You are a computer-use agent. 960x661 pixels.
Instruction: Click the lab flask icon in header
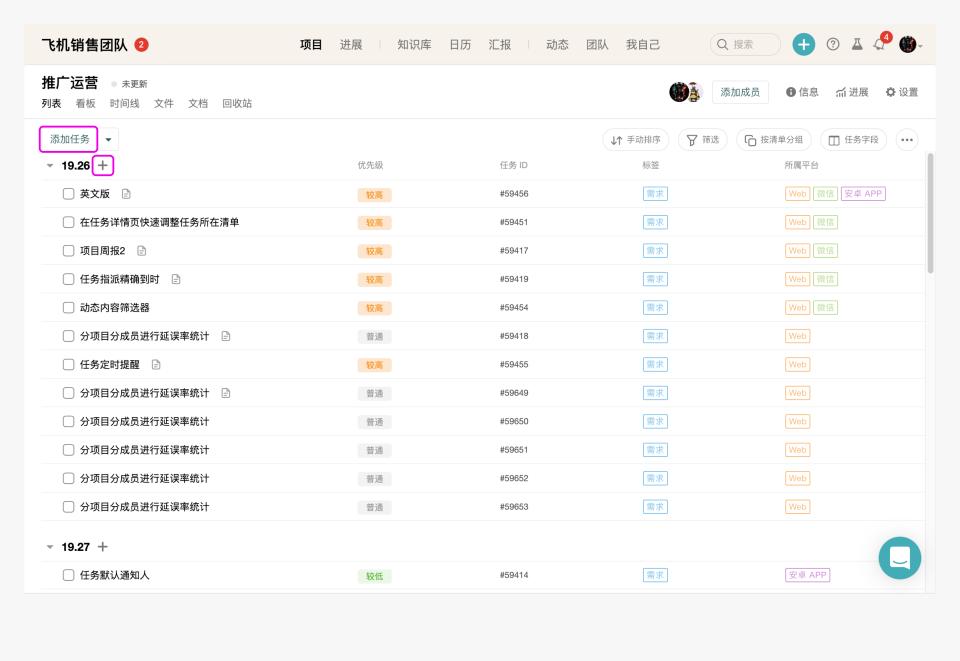click(857, 44)
